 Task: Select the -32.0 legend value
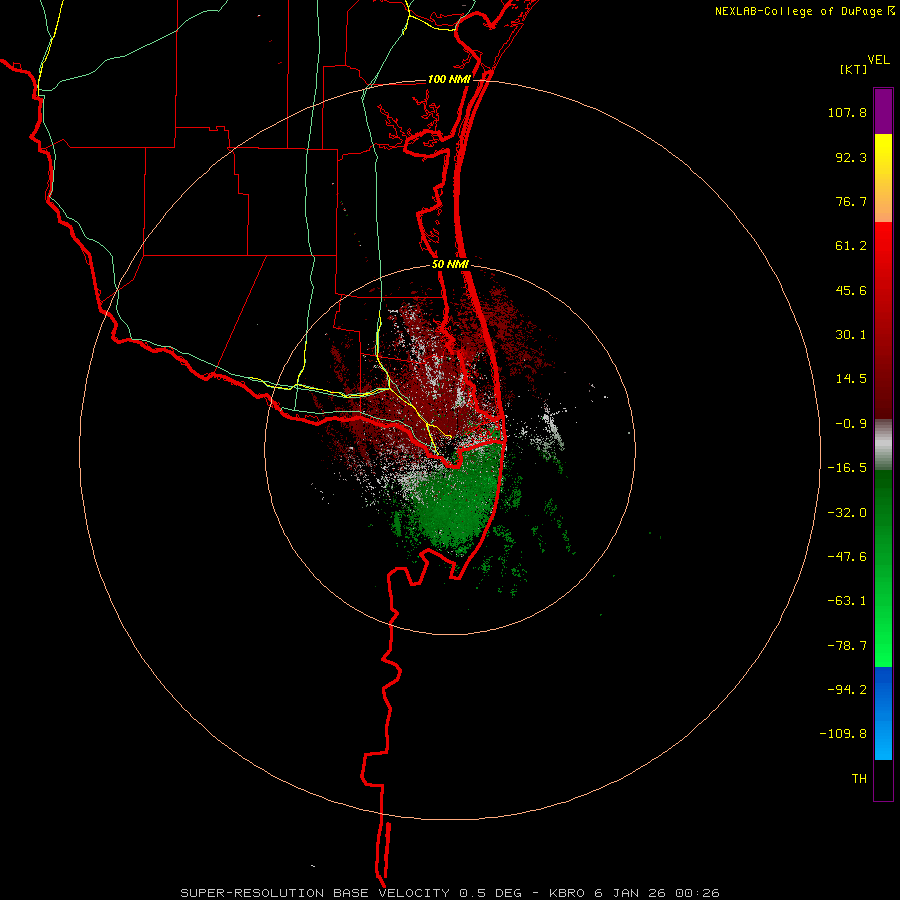pos(847,513)
